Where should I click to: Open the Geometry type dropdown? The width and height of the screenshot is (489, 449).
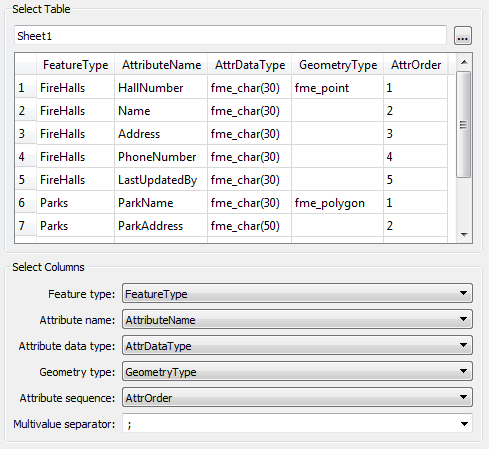click(x=297, y=371)
